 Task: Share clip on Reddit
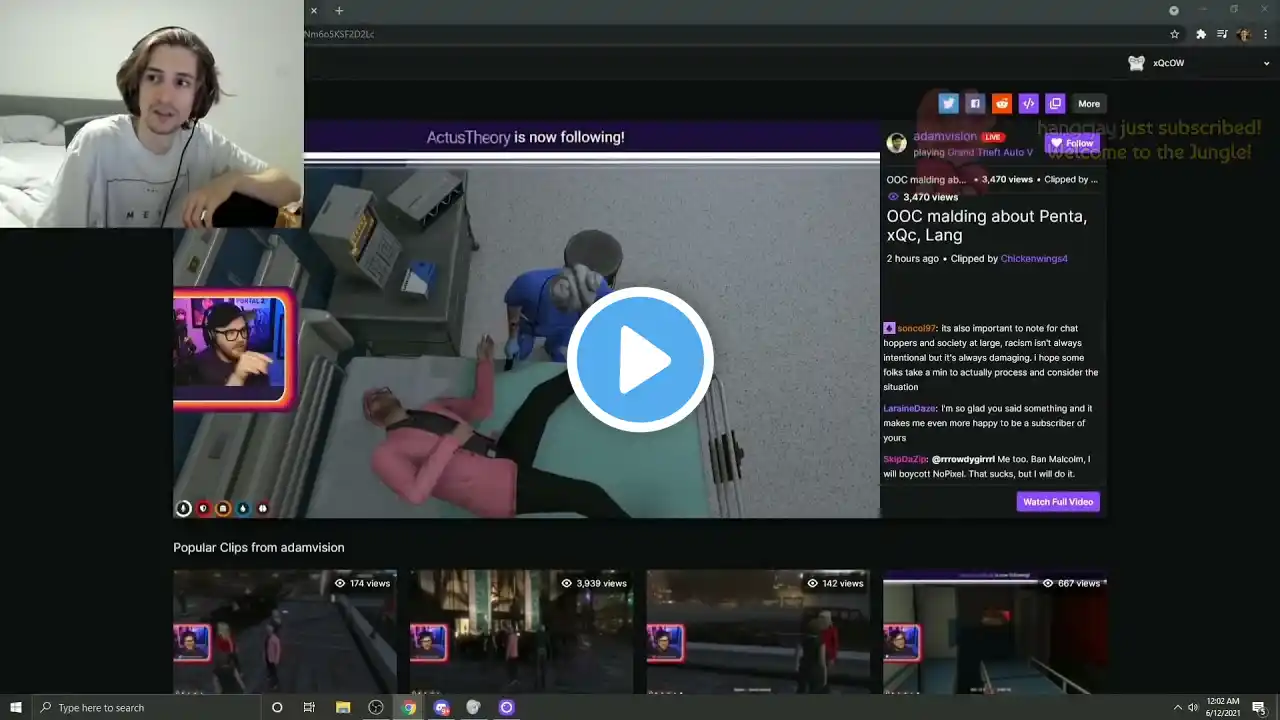[1002, 103]
